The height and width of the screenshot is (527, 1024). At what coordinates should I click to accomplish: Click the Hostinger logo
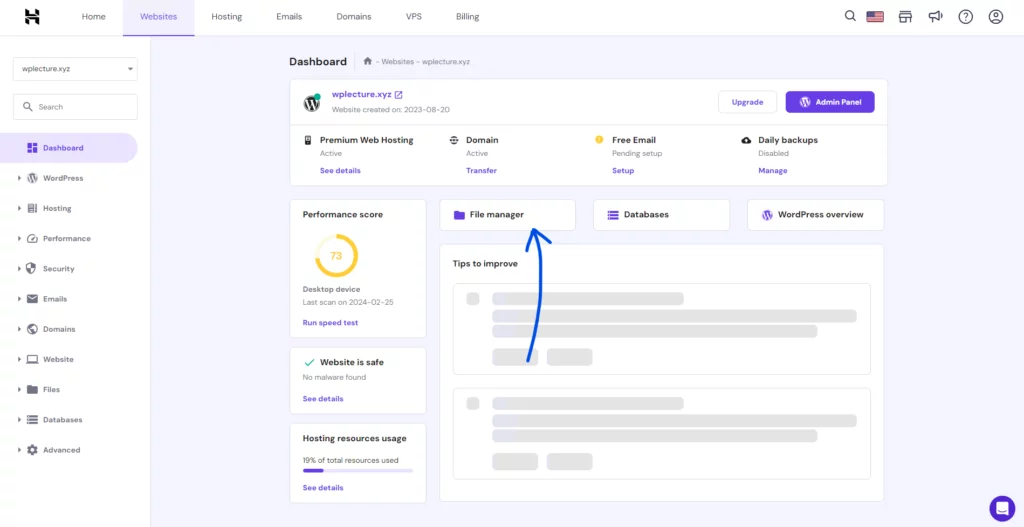(x=32, y=17)
